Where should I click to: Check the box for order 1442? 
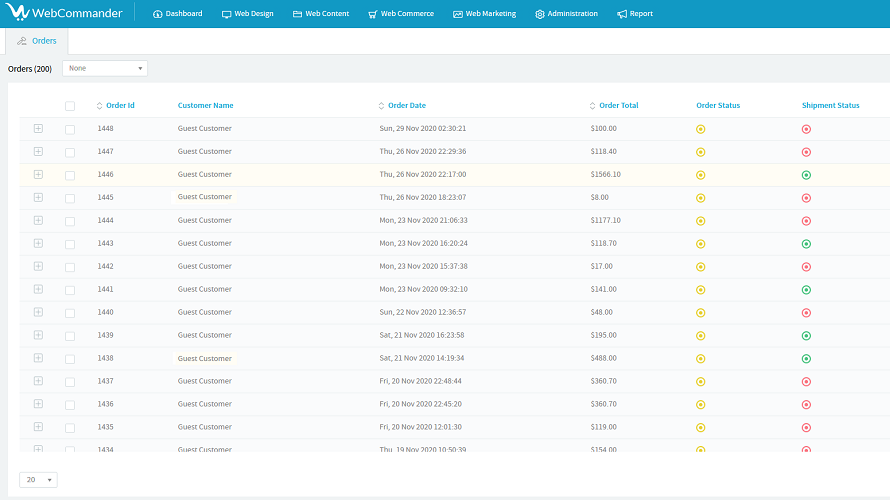pyautogui.click(x=70, y=267)
